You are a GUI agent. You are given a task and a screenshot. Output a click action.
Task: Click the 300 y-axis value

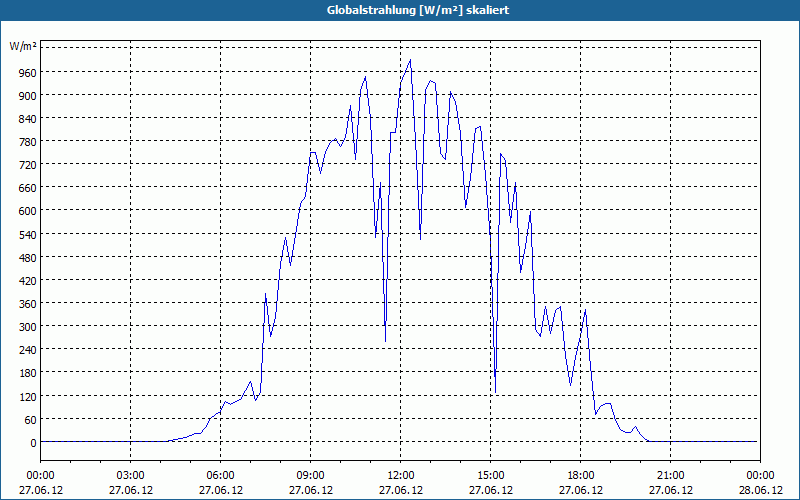[x=28, y=327]
